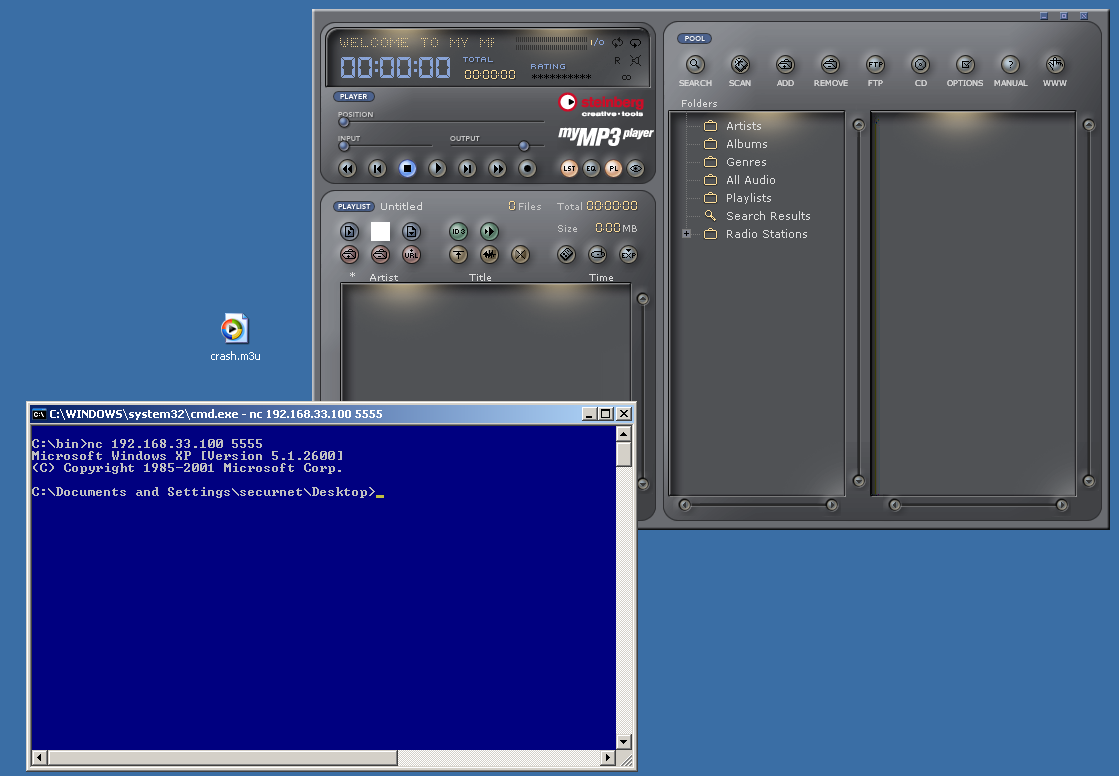Expand the Radio Stations folder
The height and width of the screenshot is (776, 1119).
click(x=687, y=233)
